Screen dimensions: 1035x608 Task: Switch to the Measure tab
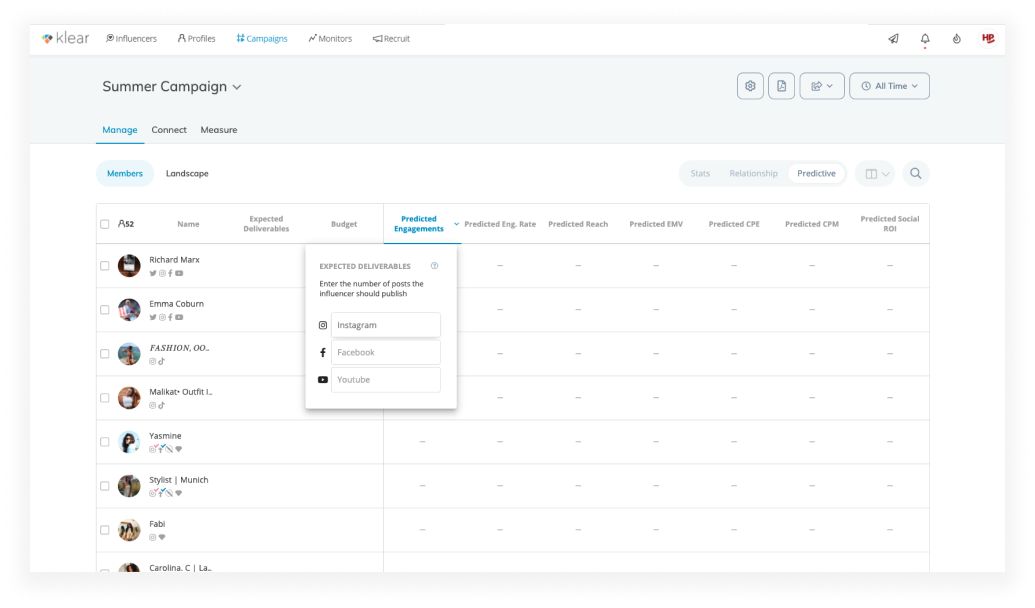pyautogui.click(x=218, y=130)
